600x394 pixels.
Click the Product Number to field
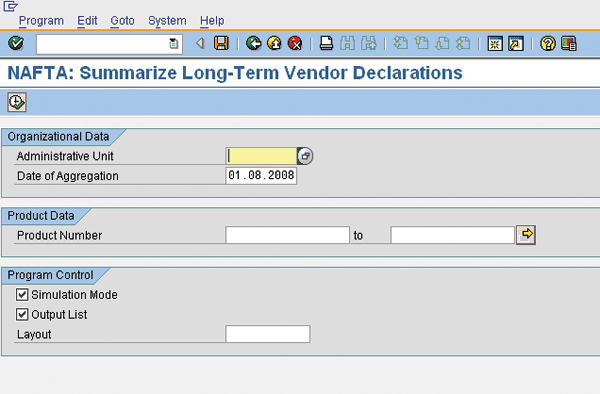pos(452,235)
